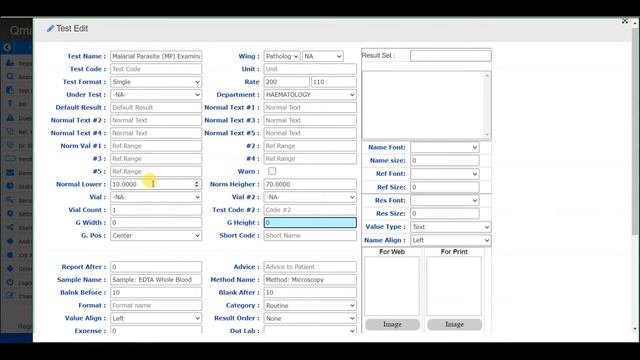The width and height of the screenshot is (640, 360).
Task: Toggle the Warn checkbox
Action: tap(272, 171)
